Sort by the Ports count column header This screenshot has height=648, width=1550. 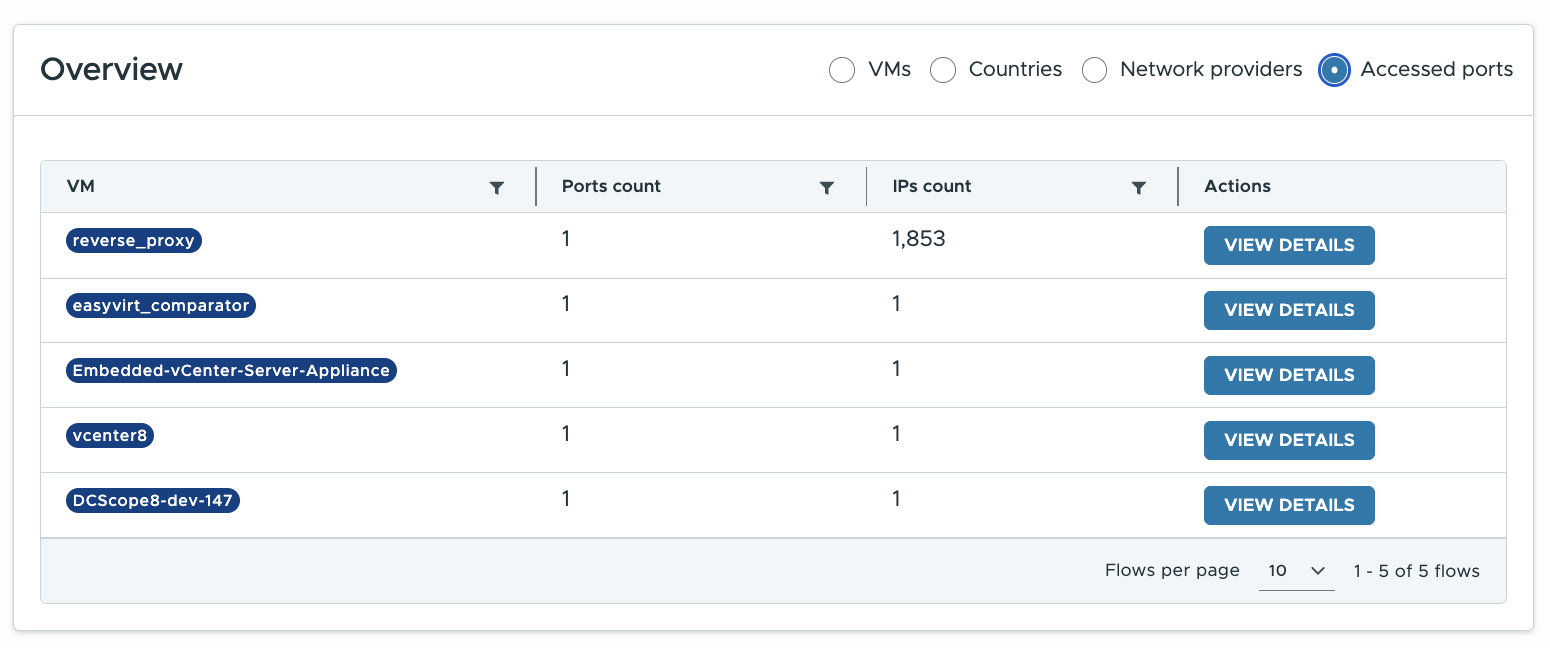(611, 186)
